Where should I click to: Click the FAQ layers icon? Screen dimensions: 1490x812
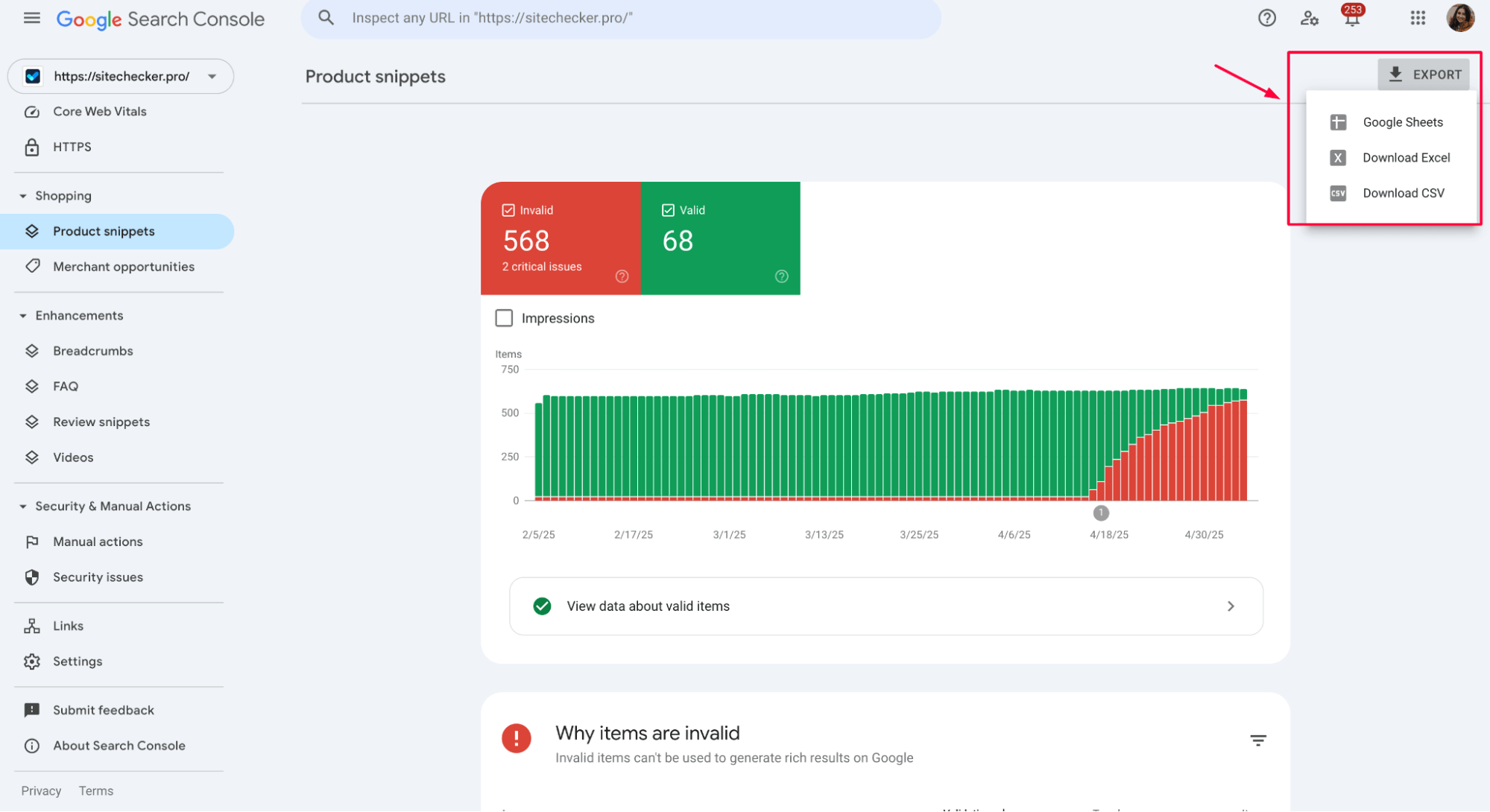32,387
